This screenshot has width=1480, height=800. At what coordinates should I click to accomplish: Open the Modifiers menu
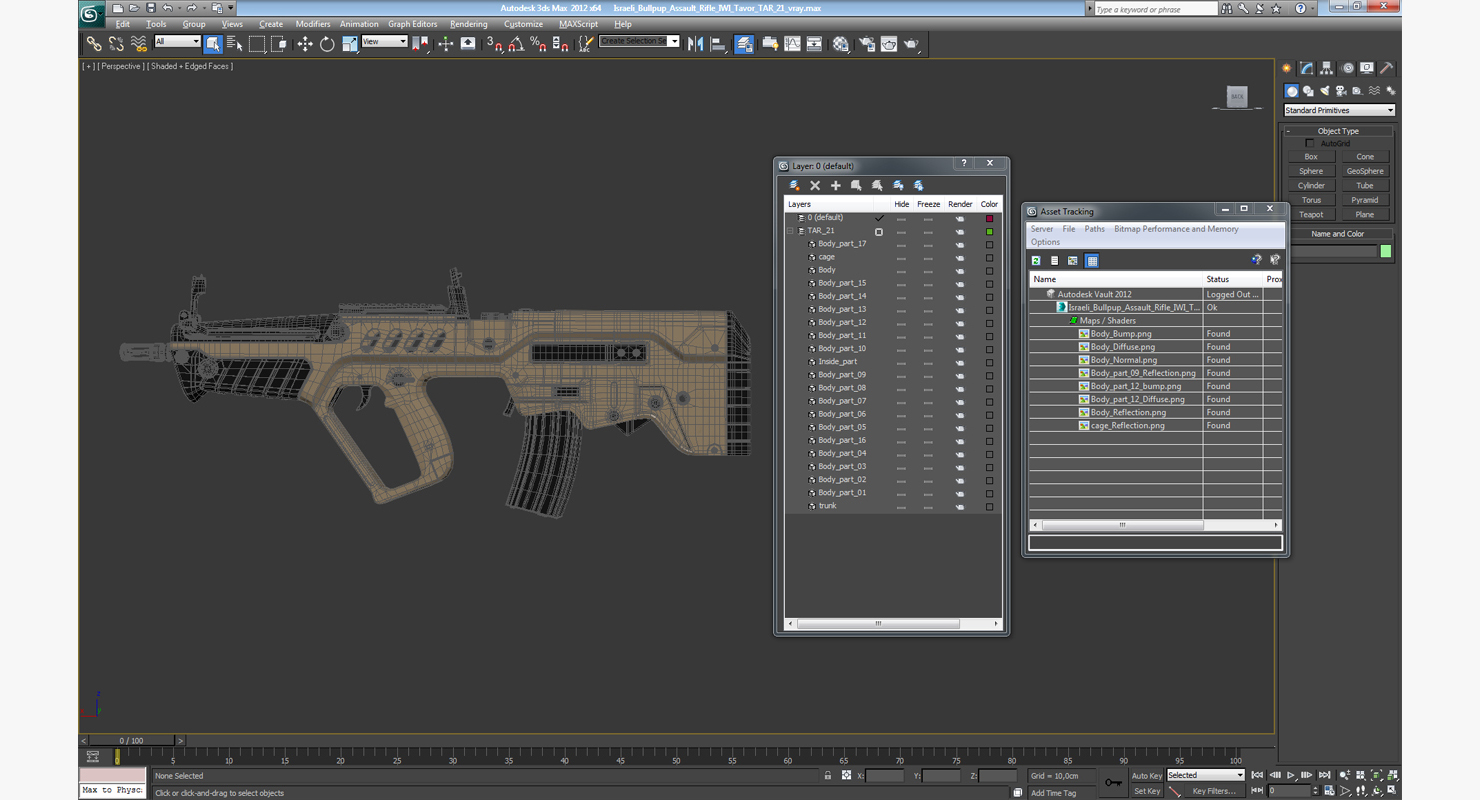313,24
